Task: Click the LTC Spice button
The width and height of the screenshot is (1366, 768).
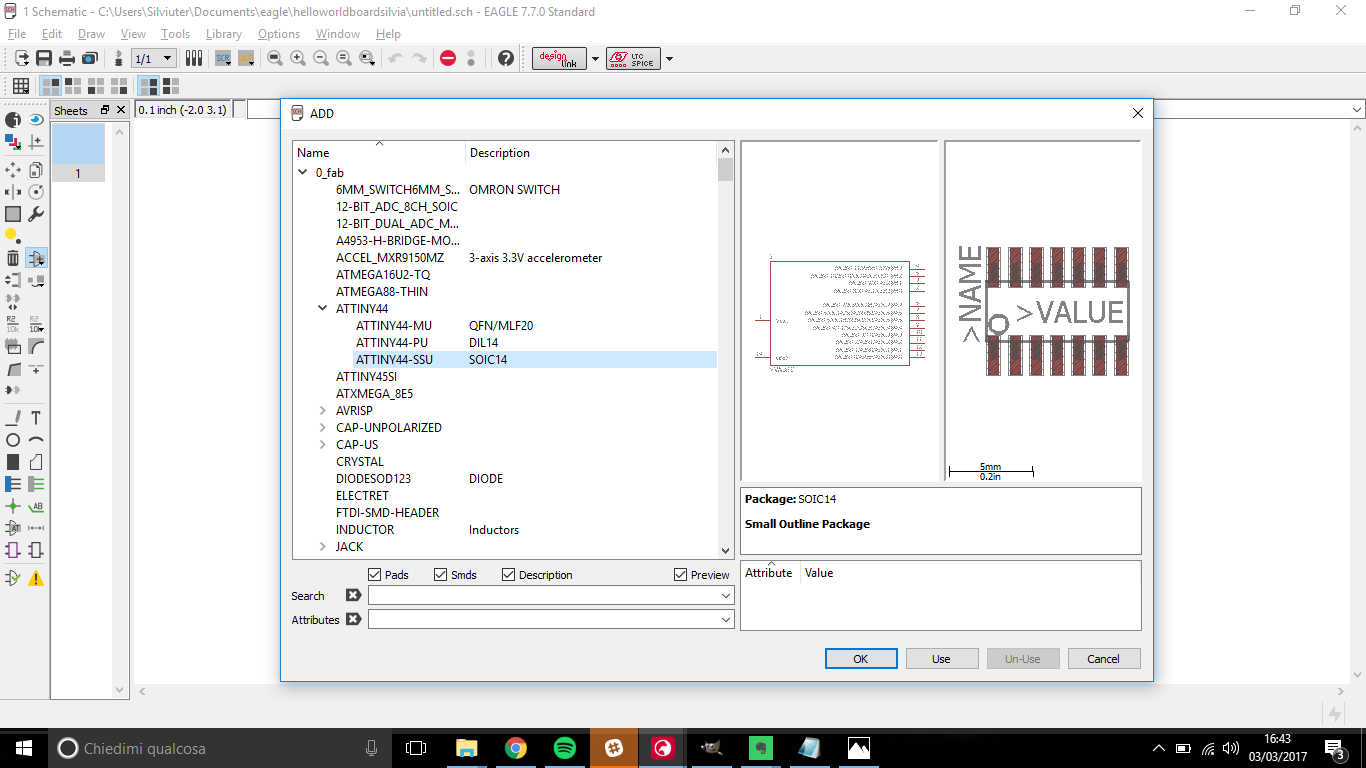Action: [633, 58]
